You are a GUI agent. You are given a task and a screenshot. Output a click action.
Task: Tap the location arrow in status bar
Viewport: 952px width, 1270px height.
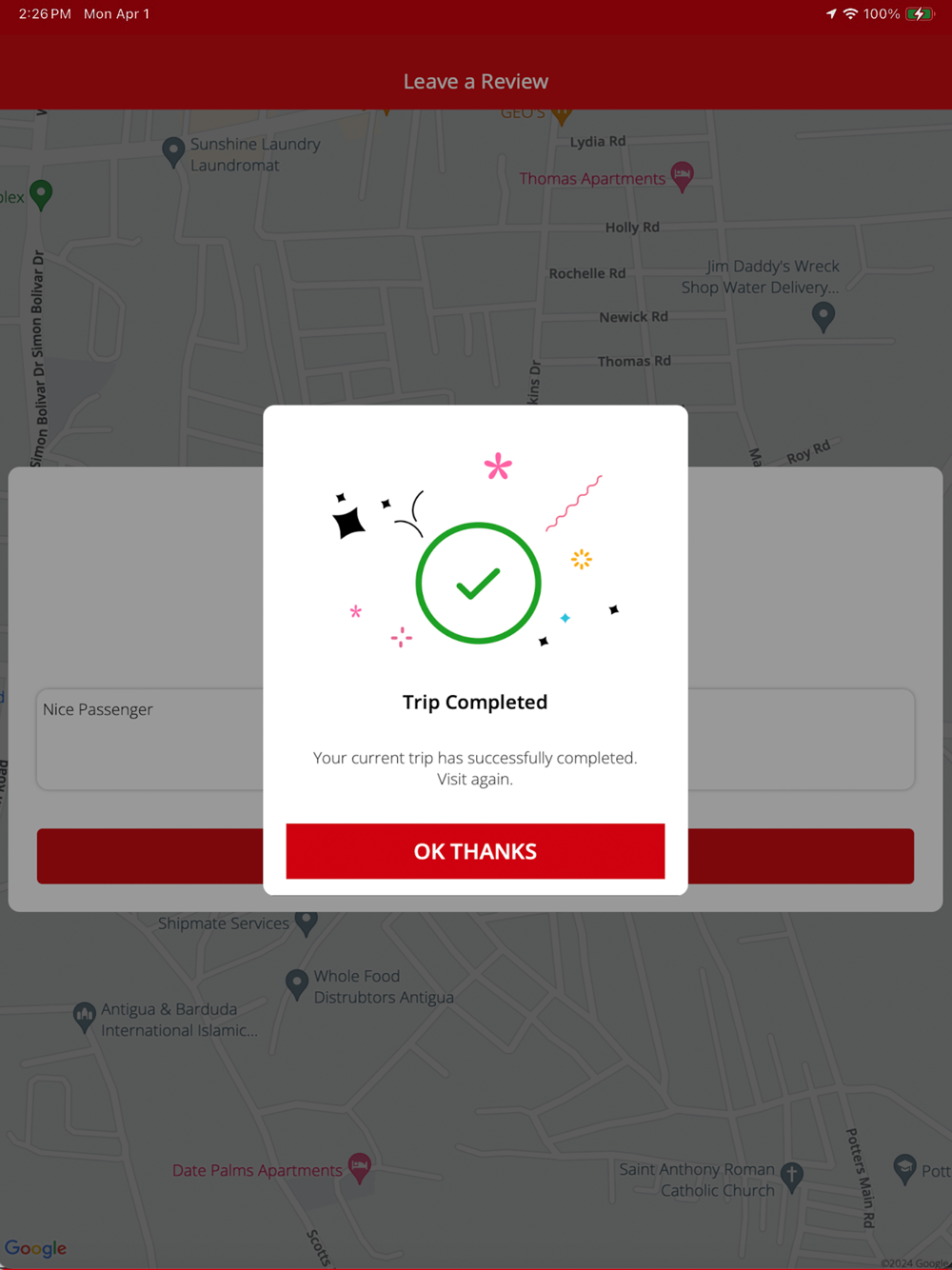coord(831,13)
